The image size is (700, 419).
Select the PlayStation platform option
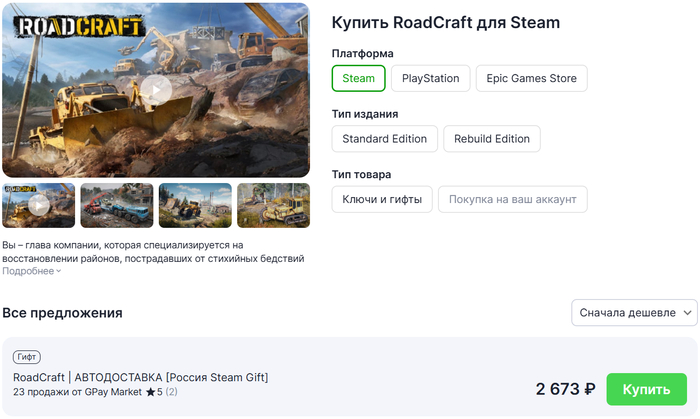click(430, 78)
